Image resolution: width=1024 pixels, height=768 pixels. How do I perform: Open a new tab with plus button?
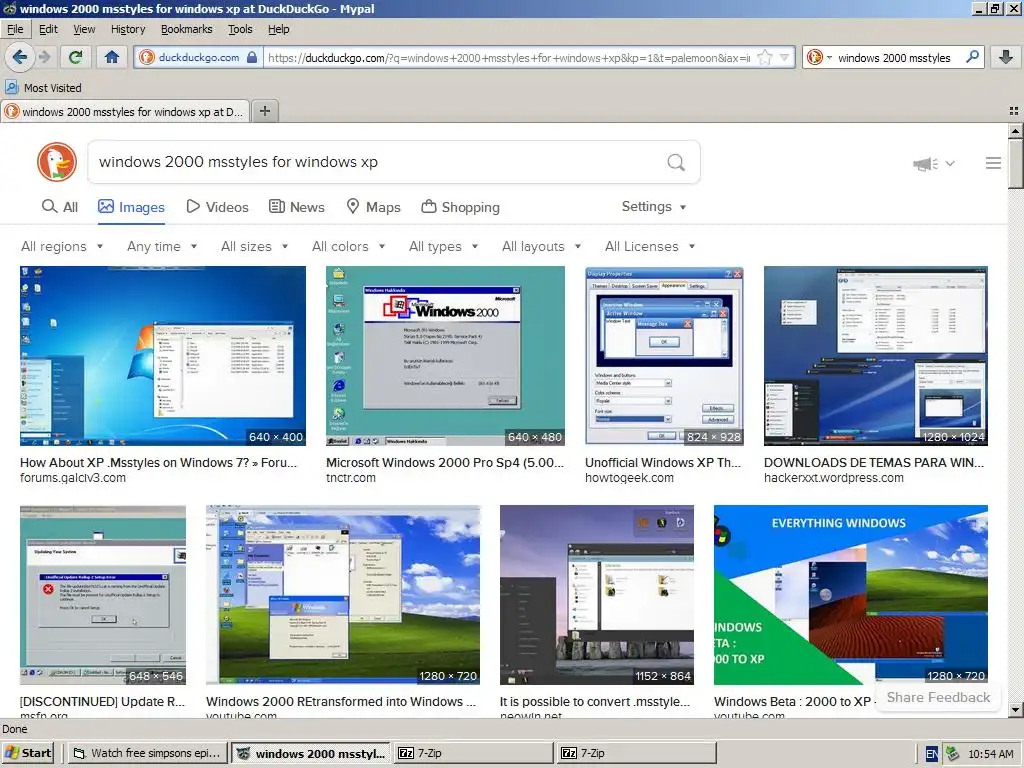(x=264, y=111)
